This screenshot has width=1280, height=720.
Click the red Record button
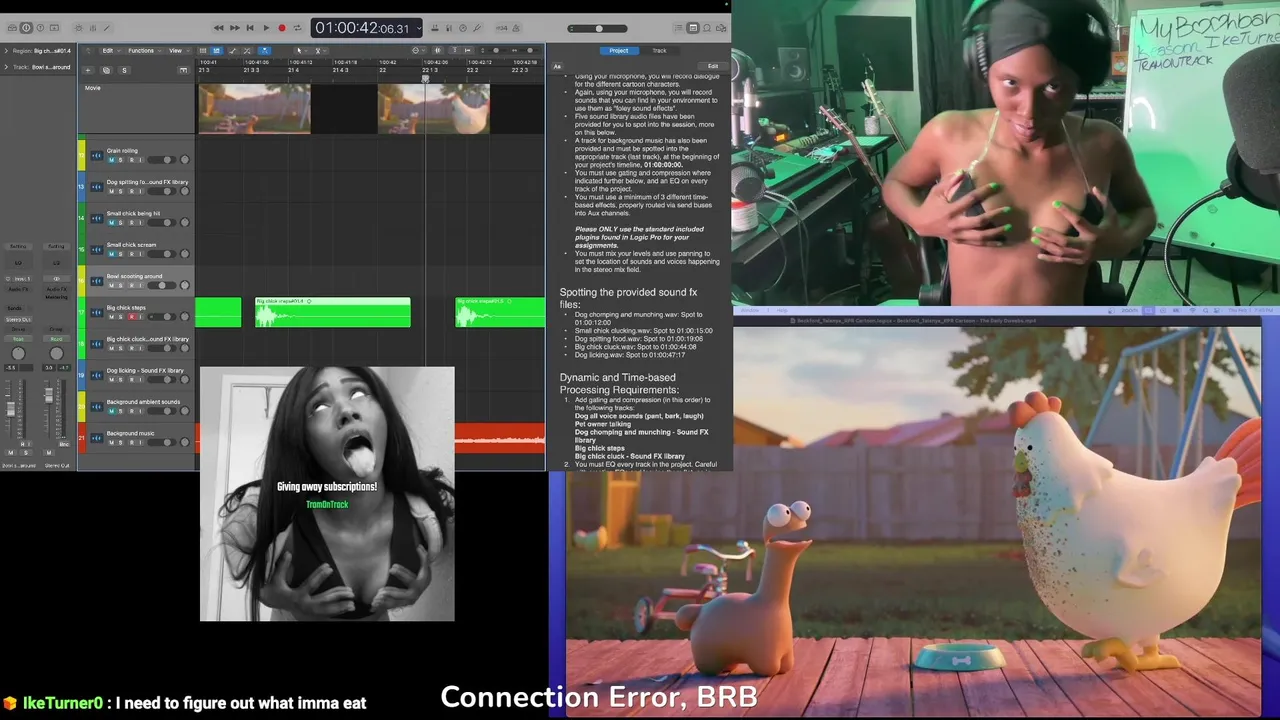click(x=282, y=28)
